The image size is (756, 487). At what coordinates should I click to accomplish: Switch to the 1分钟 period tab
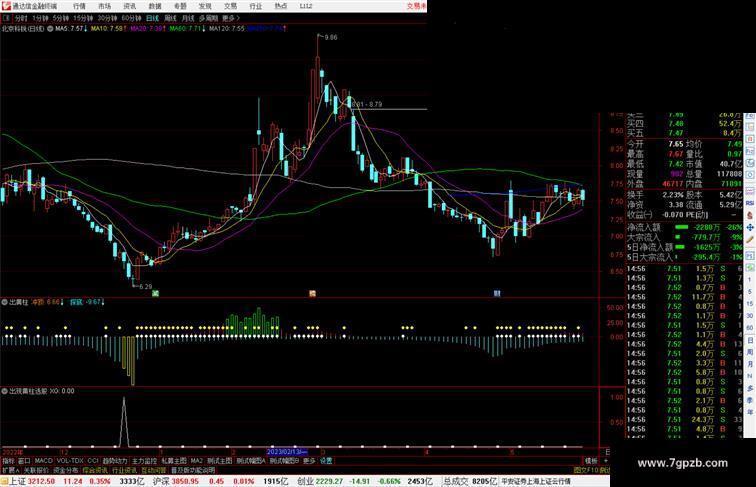(x=40, y=18)
